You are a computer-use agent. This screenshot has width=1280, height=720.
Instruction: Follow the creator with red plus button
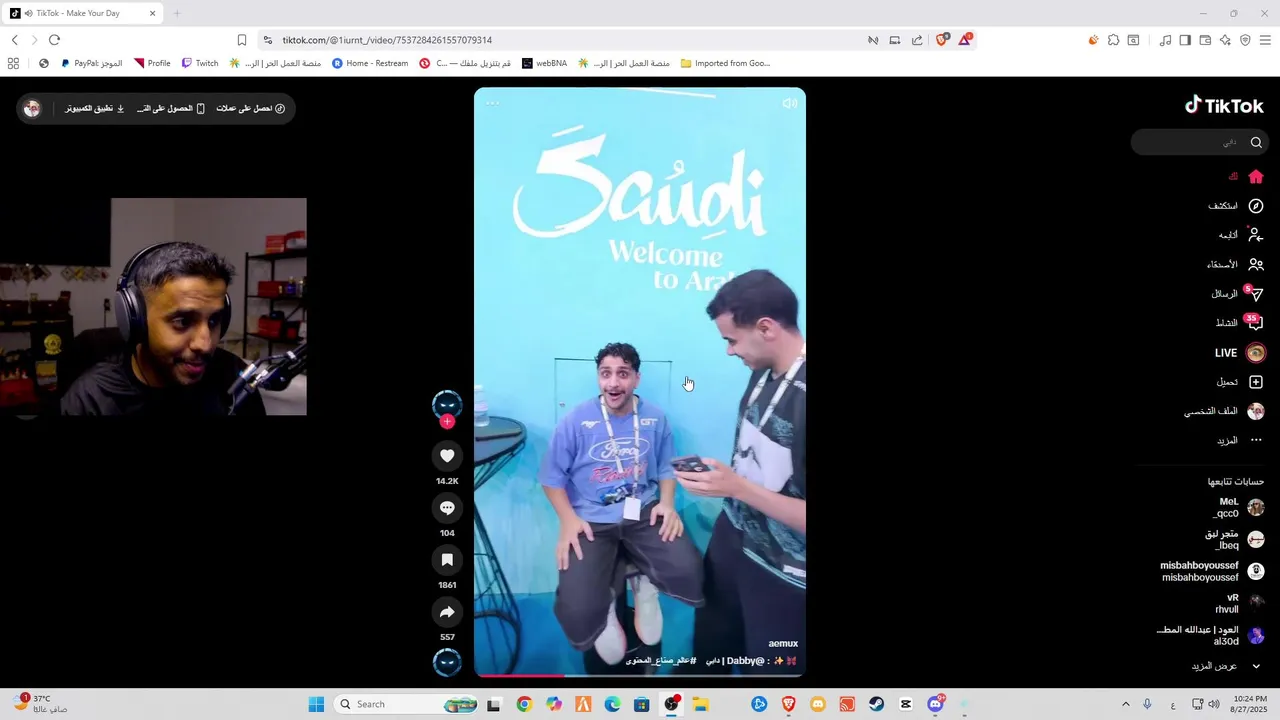447,421
